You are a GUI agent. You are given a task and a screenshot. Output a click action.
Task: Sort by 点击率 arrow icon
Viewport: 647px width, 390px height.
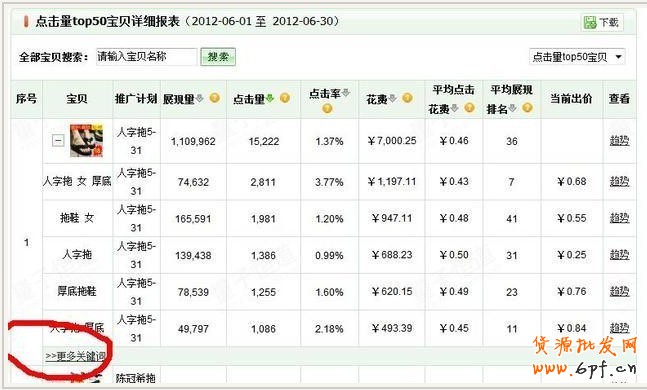(346, 93)
